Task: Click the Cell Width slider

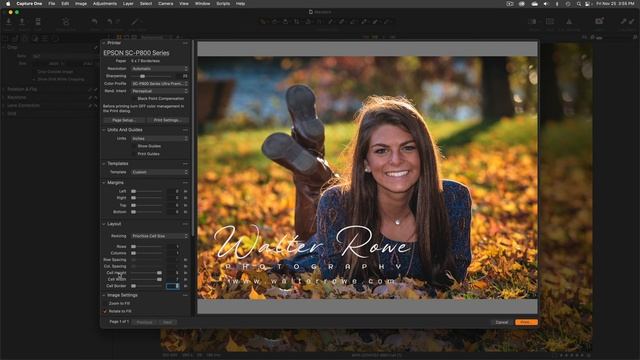Action: (147, 280)
